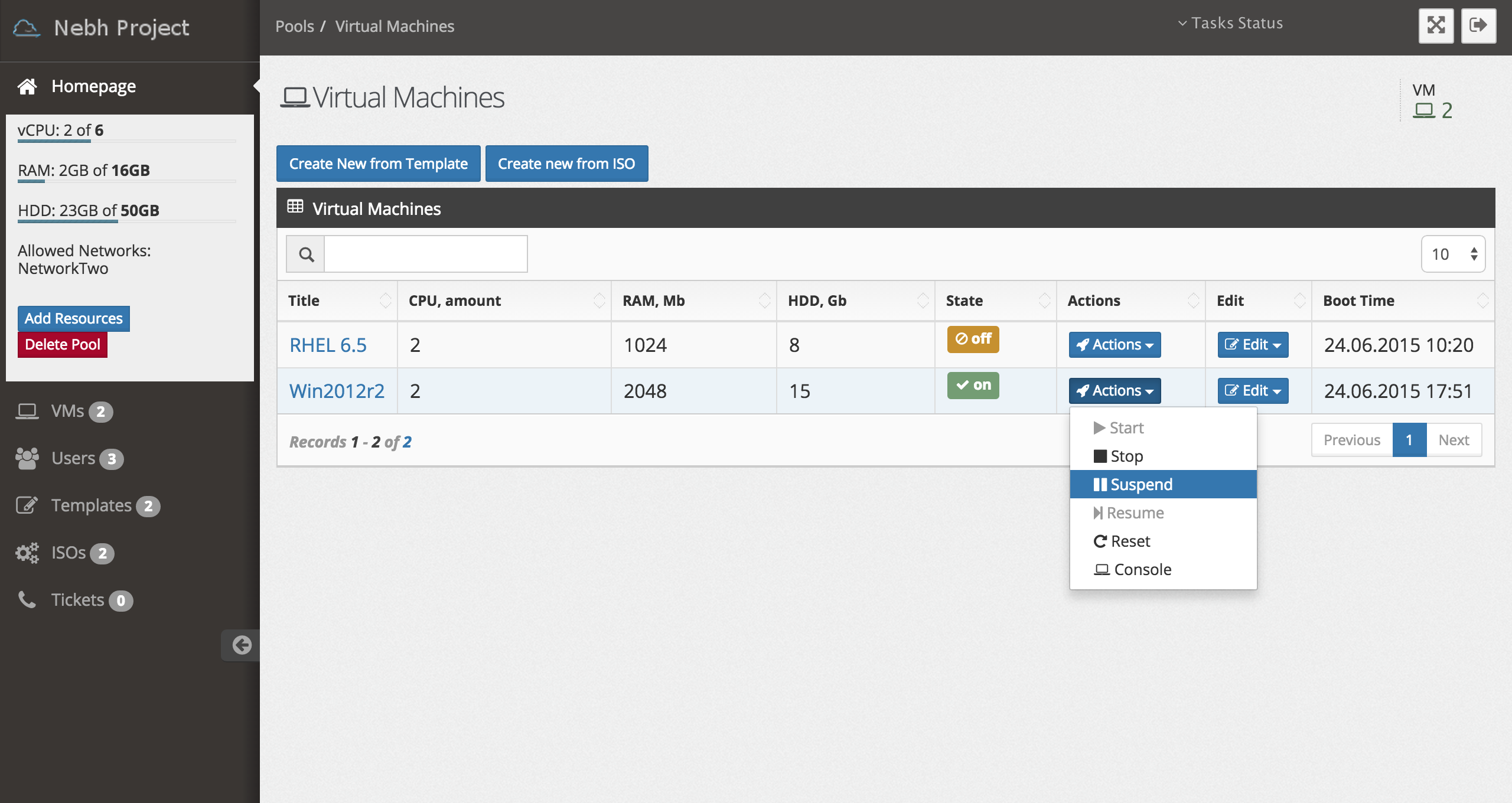
Task: Click the fullscreen expand icon
Action: [x=1436, y=25]
